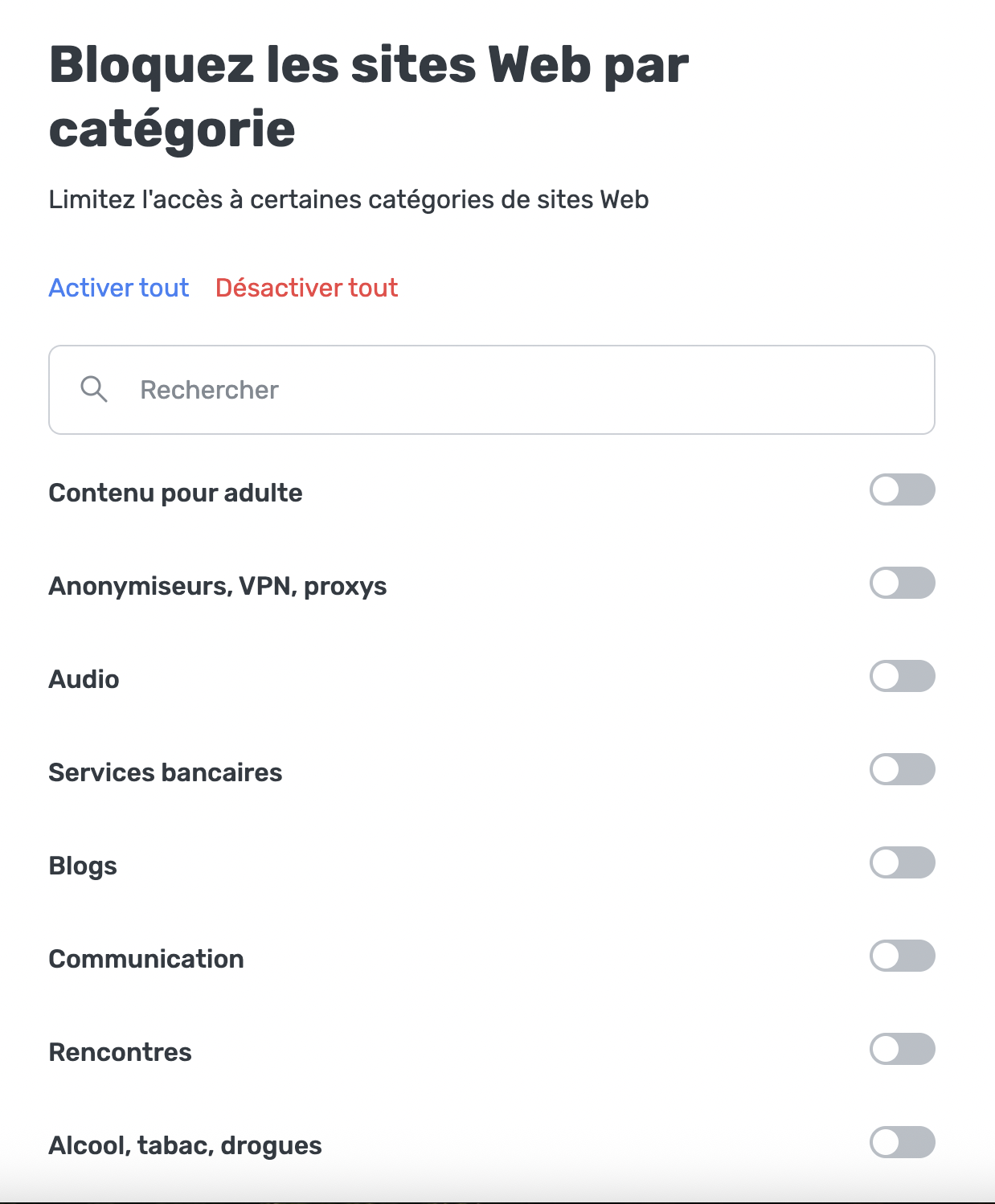Switch on the Blogs category toggle
995x1204 pixels.
(x=902, y=862)
